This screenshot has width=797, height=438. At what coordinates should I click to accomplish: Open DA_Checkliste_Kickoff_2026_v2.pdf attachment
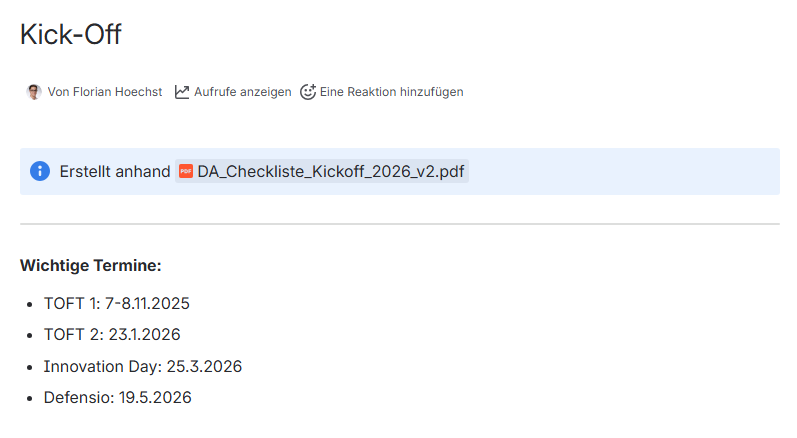pos(330,172)
